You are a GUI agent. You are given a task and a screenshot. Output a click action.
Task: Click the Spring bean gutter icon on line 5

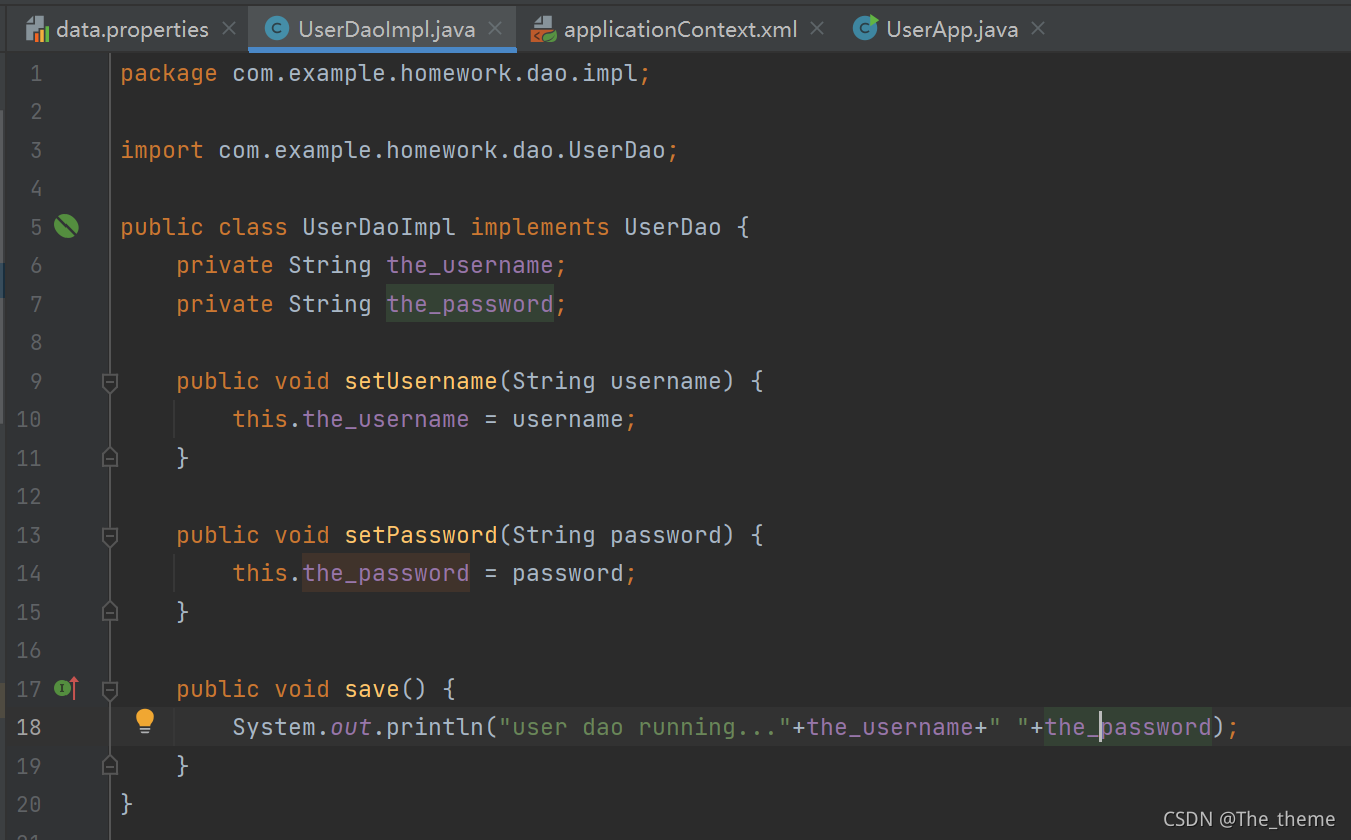(x=66, y=227)
